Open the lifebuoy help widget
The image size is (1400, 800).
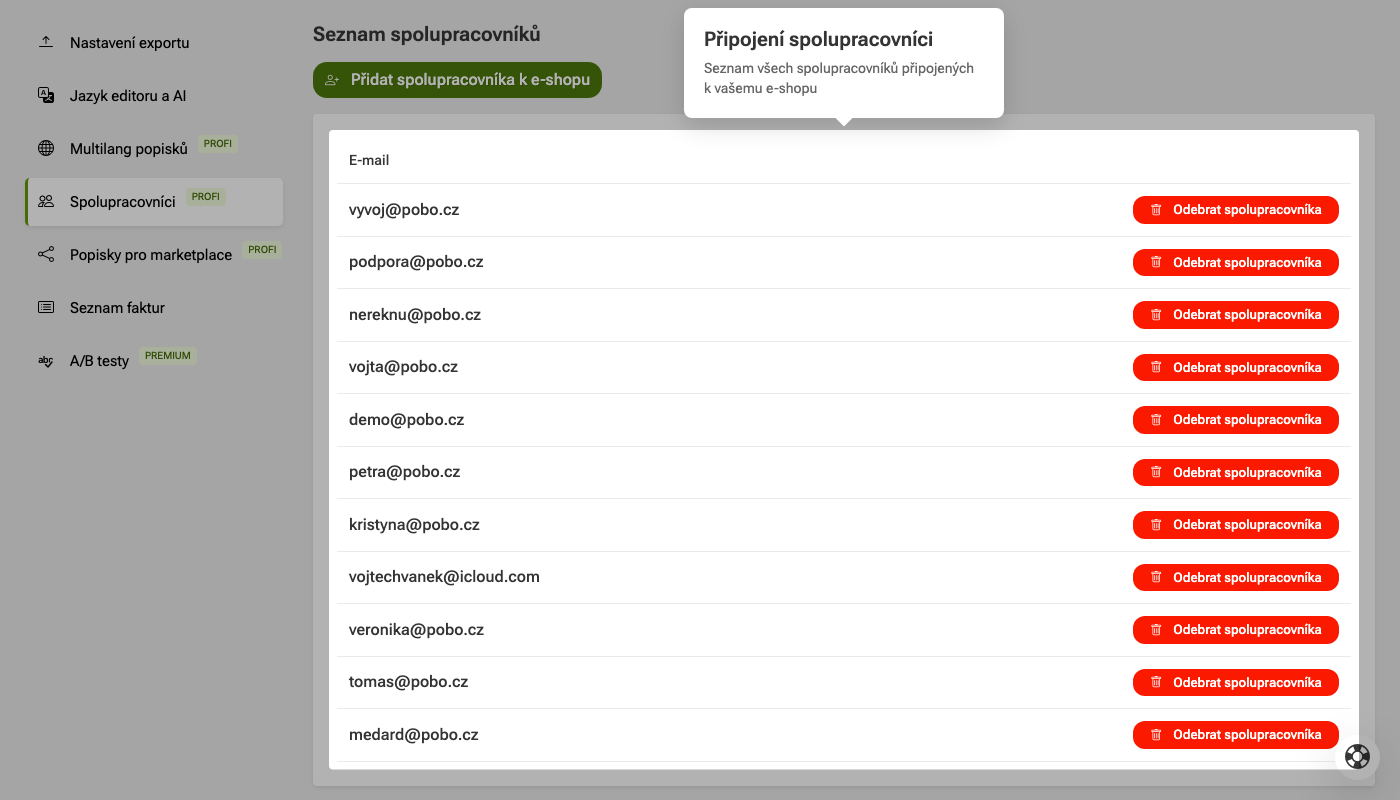pyautogui.click(x=1357, y=756)
